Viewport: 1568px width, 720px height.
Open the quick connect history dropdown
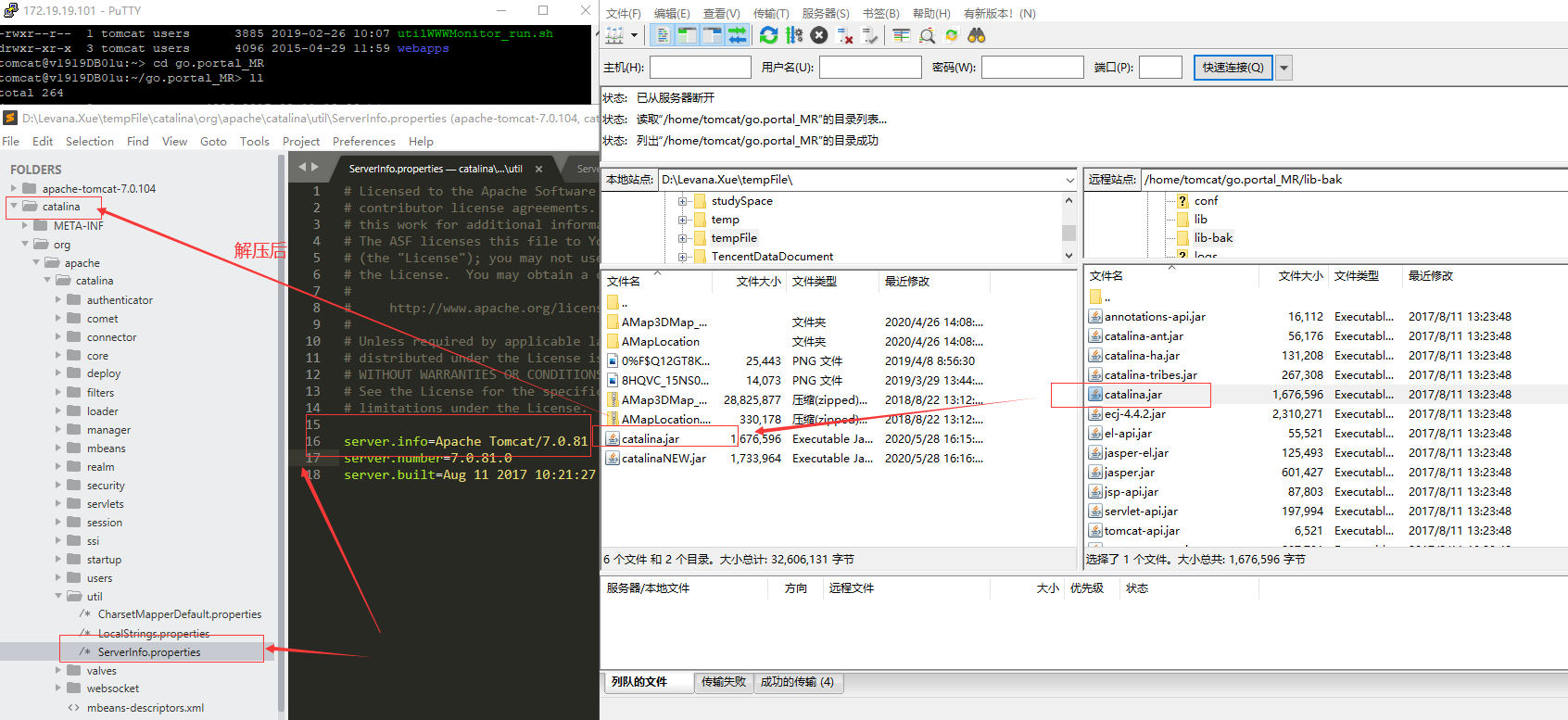pyautogui.click(x=1283, y=68)
